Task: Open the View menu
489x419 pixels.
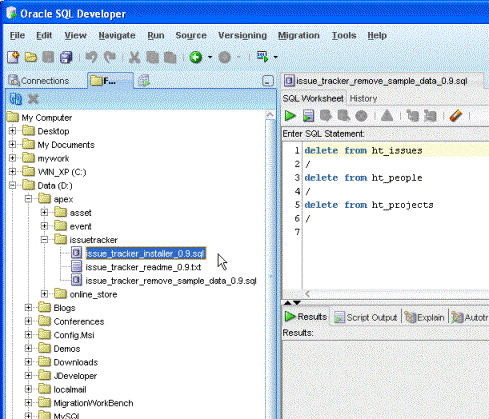Action: click(x=75, y=35)
